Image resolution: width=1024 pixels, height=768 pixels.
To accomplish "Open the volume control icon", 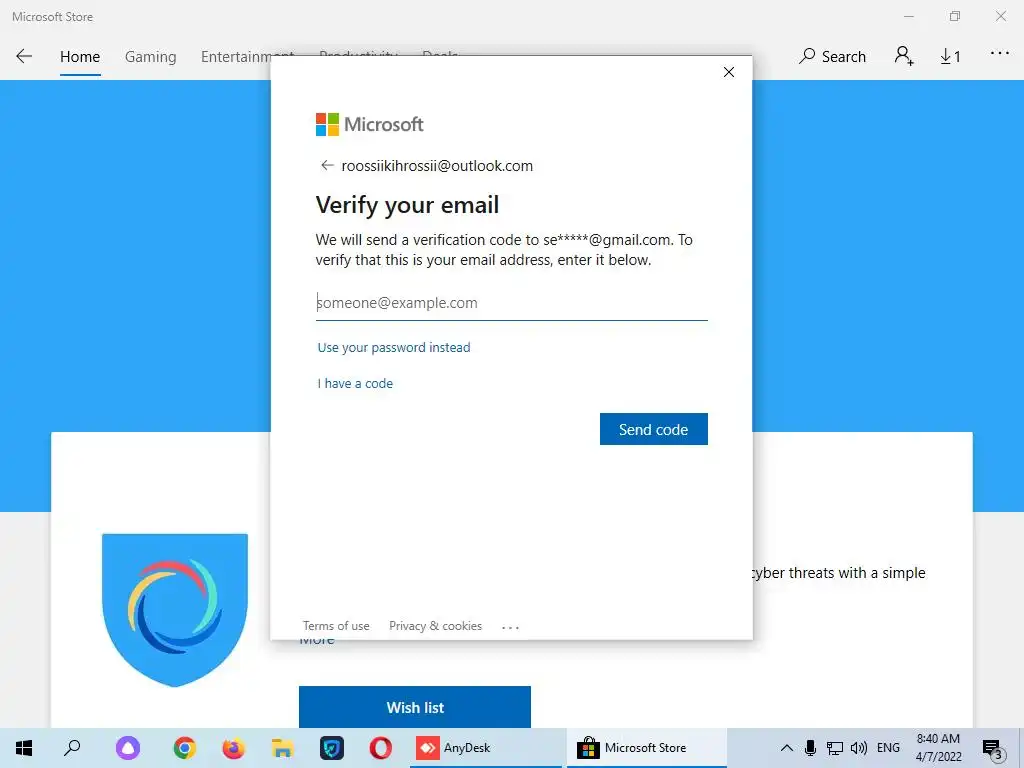I will coord(859,748).
